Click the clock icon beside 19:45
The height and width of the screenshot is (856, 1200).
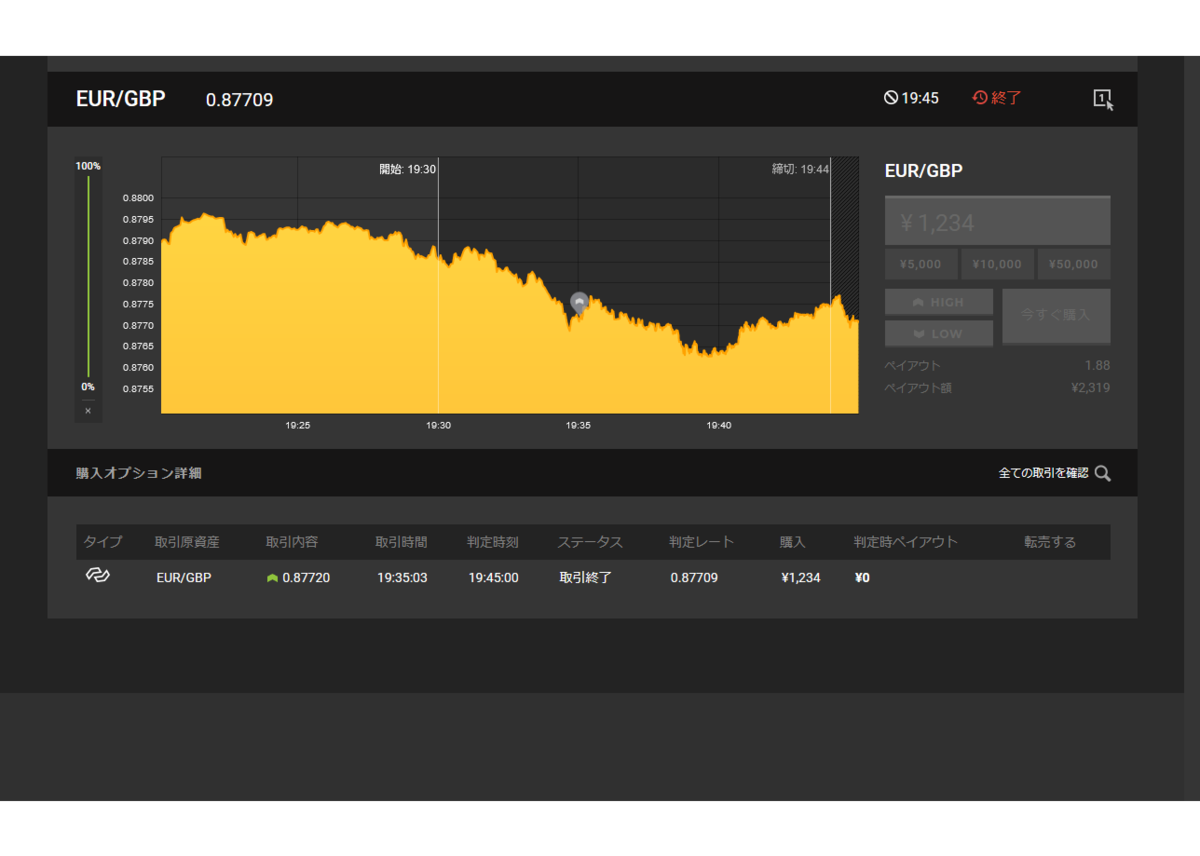tap(891, 98)
